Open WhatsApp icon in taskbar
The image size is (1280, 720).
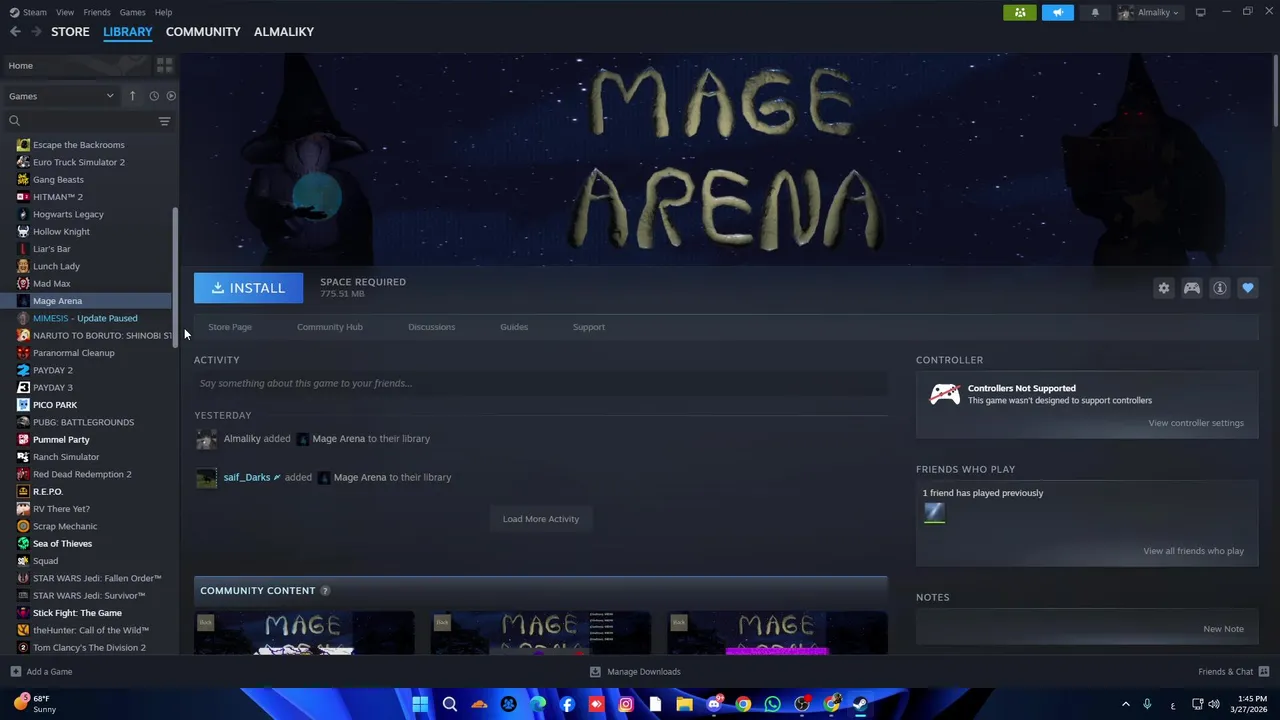click(772, 704)
